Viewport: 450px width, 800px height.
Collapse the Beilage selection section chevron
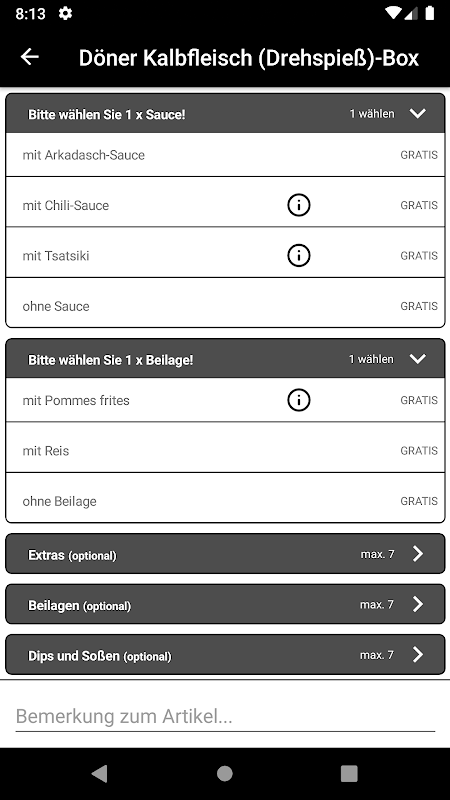tap(417, 359)
